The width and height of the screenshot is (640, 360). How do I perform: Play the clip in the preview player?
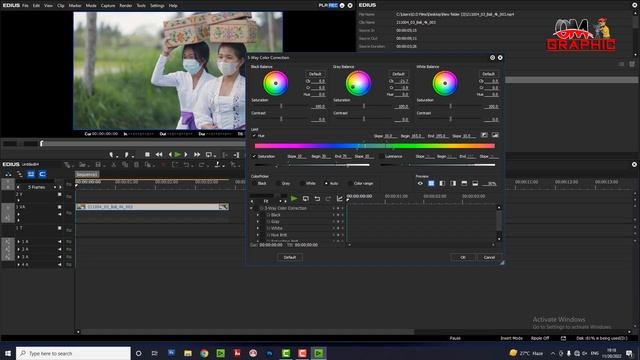pyautogui.click(x=178, y=155)
